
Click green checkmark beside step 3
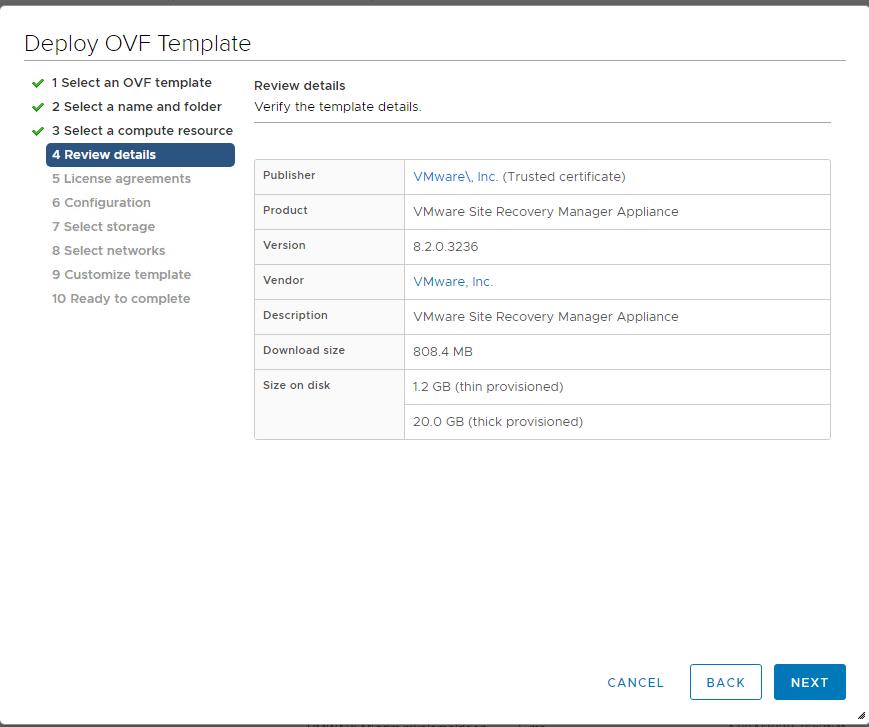coord(38,131)
